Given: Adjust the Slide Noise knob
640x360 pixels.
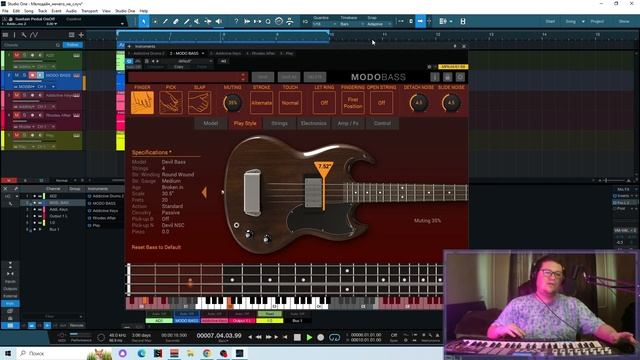Looking at the screenshot, I should pyautogui.click(x=451, y=103).
